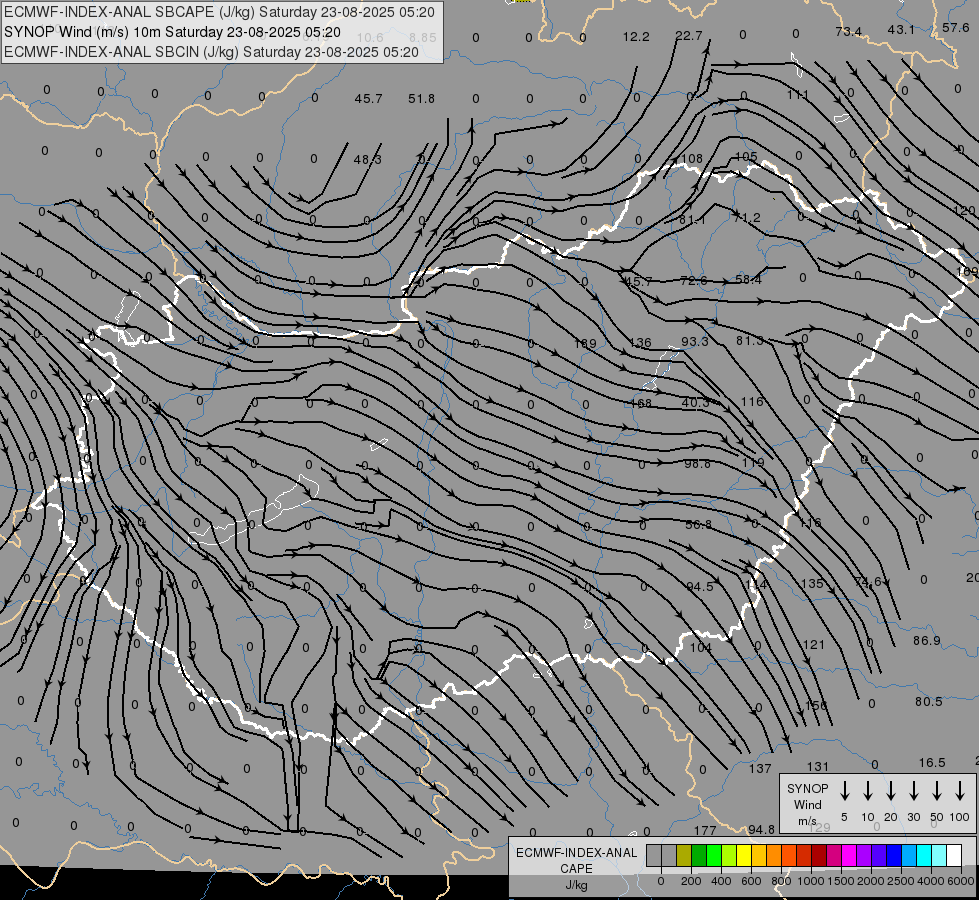Click the map value 177
Screen dimensions: 979x900
[705, 831]
